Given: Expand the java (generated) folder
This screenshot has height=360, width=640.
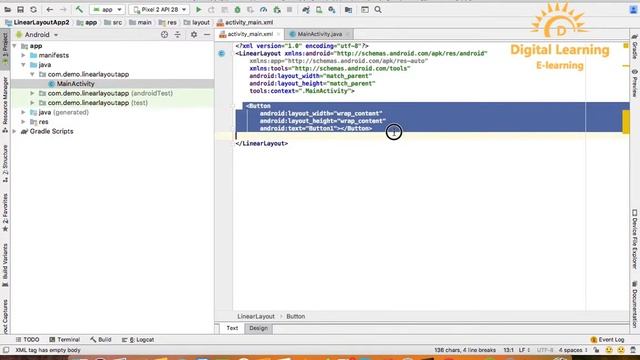Looking at the screenshot, I should pyautogui.click(x=23, y=112).
